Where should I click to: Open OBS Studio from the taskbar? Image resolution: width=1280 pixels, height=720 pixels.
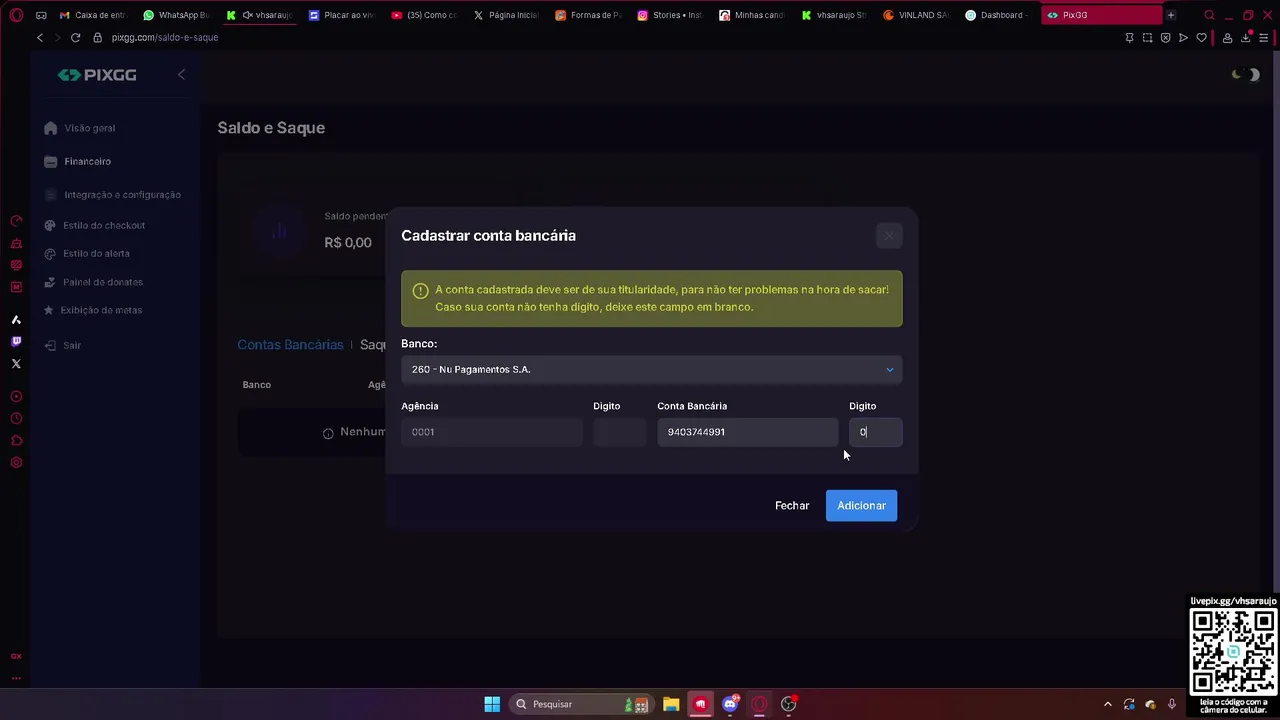[789, 704]
